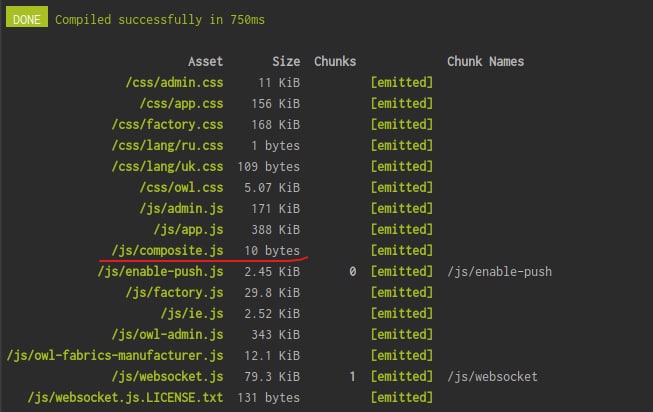
Task: Click the '1 bytes' size value
Action: point(275,145)
